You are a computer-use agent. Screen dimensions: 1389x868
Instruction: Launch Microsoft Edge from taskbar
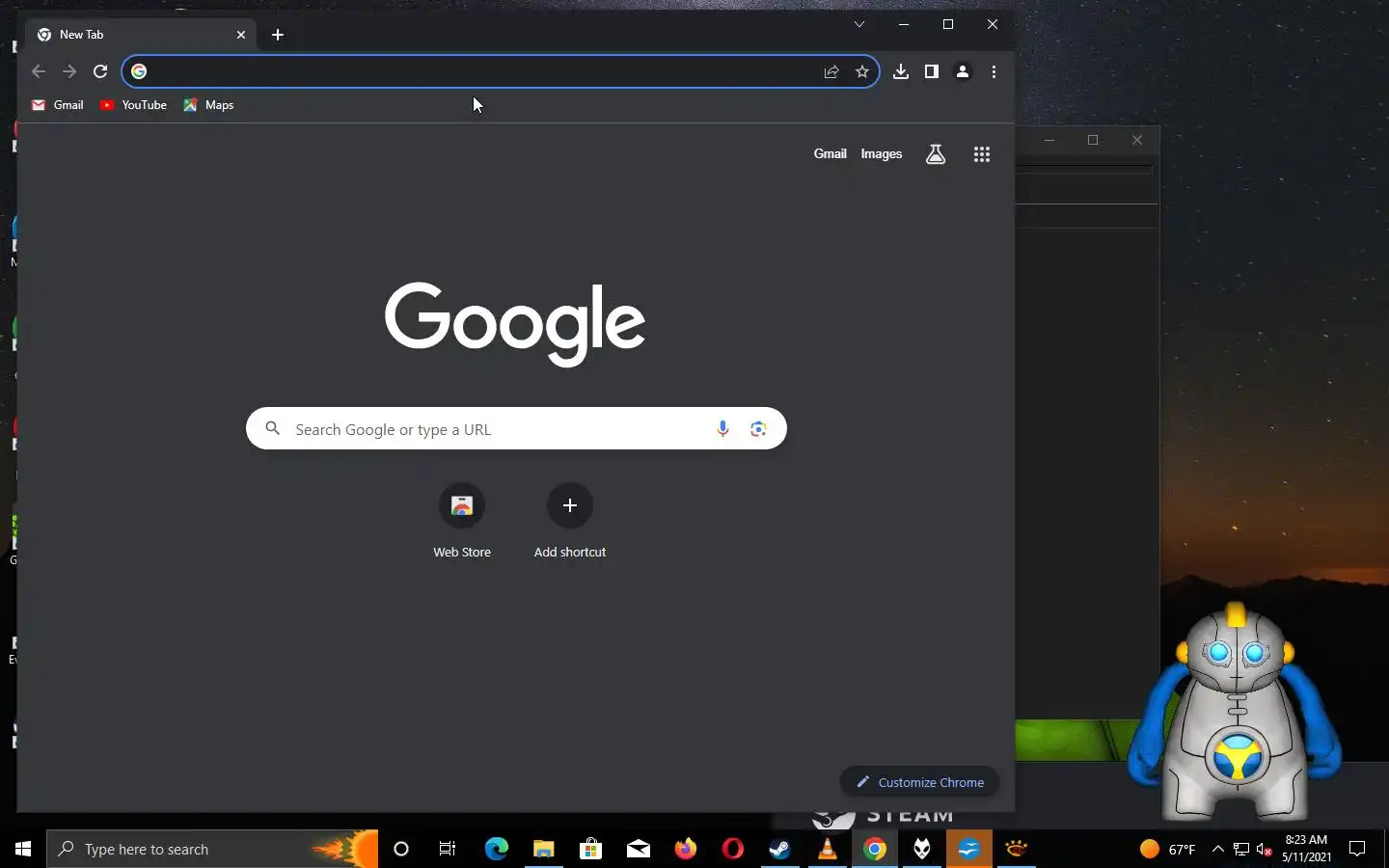[x=497, y=849]
